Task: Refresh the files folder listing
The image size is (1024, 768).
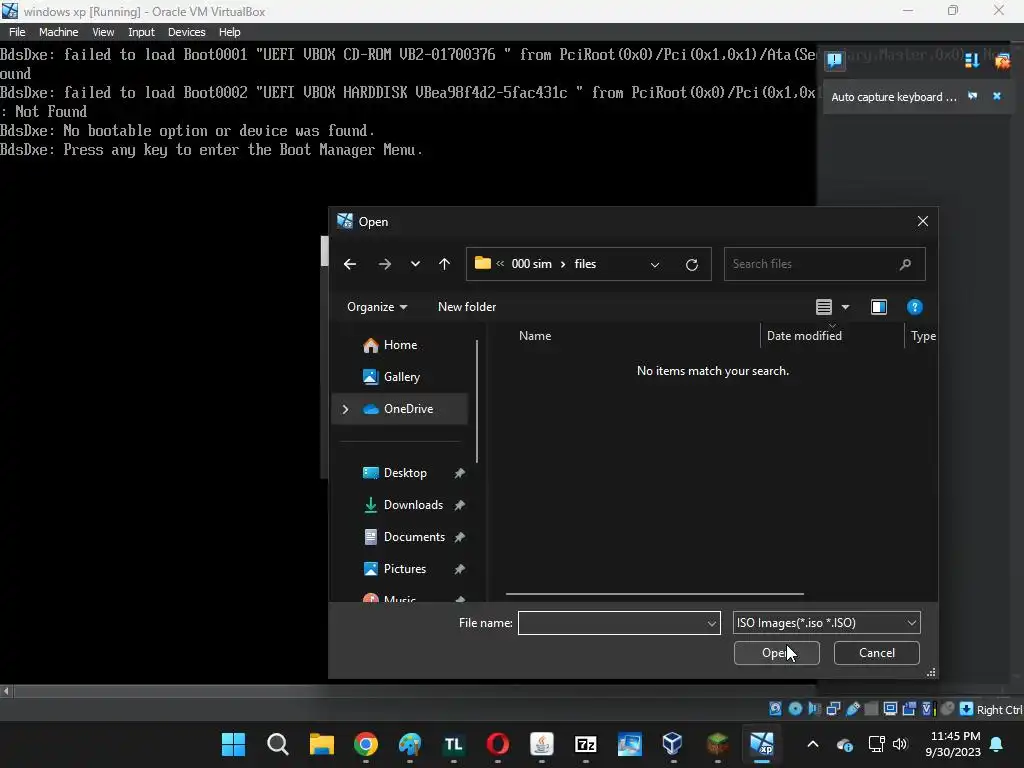Action: pos(692,264)
